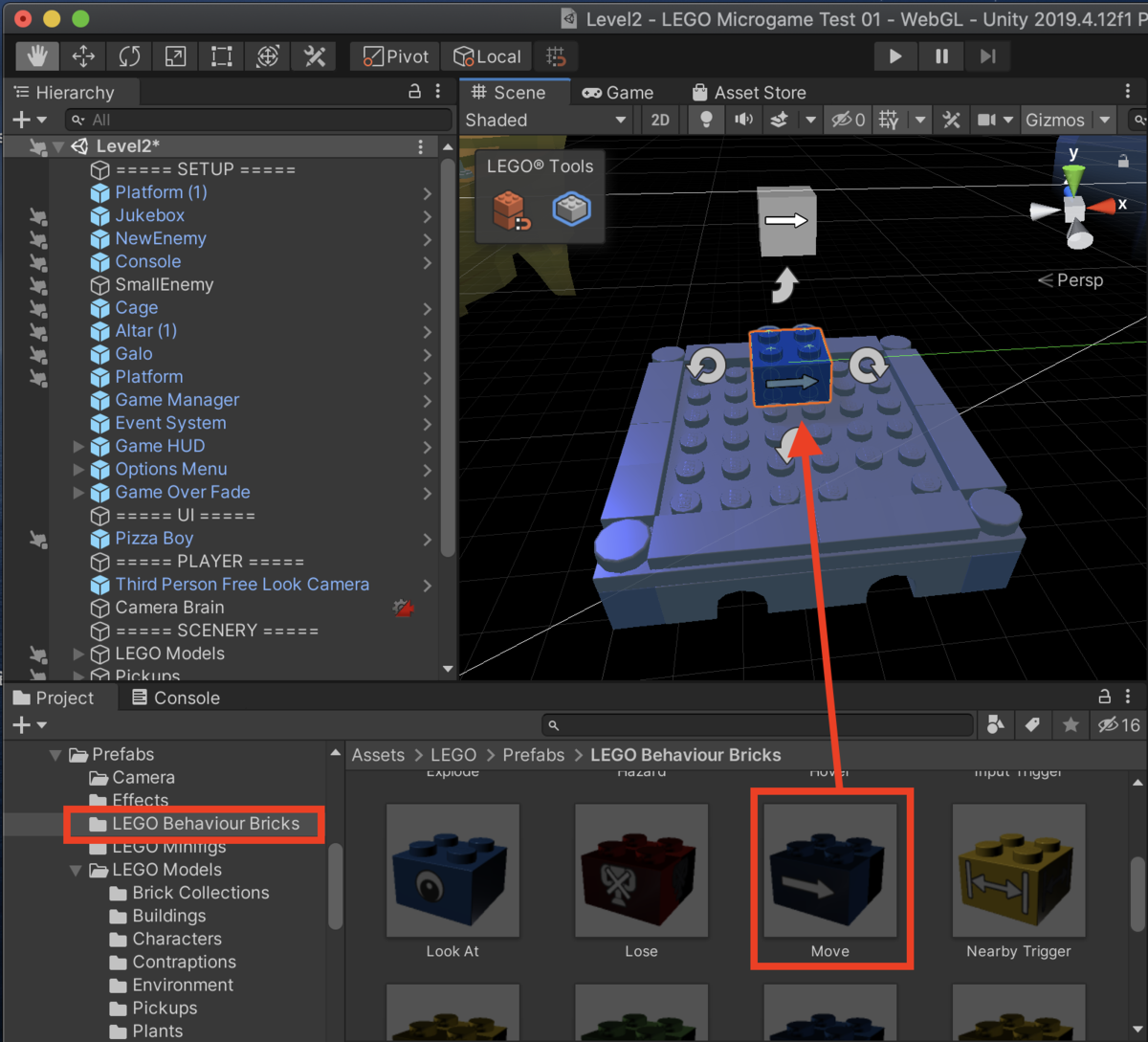Select the Look At brick thumbnail
1148x1042 pixels.
pyautogui.click(x=453, y=871)
